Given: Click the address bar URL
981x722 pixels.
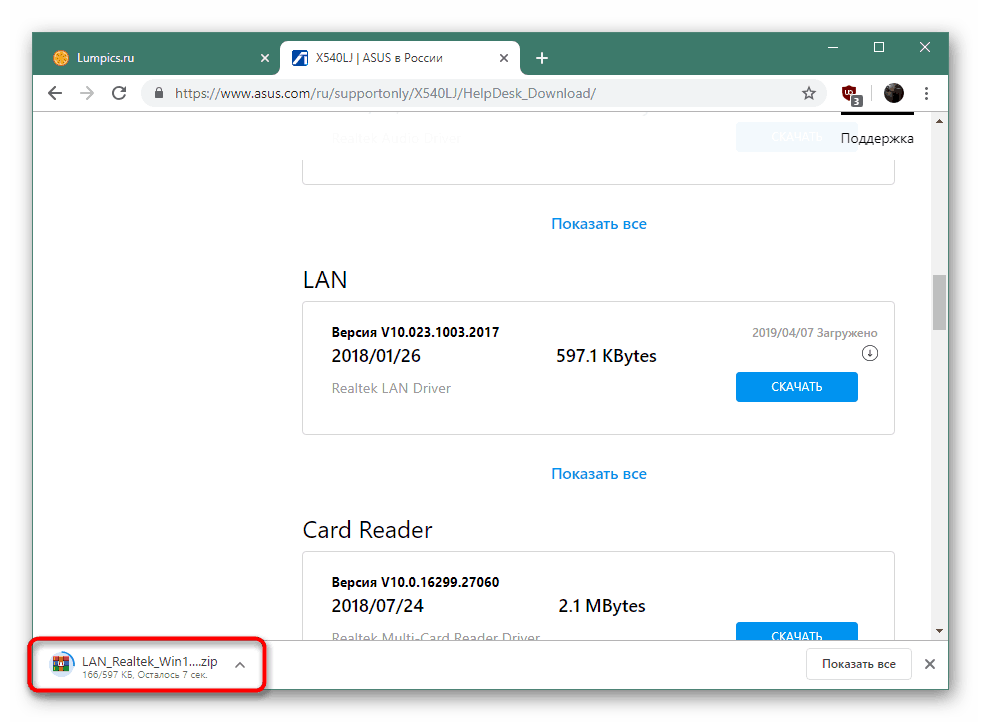Looking at the screenshot, I should click(385, 93).
